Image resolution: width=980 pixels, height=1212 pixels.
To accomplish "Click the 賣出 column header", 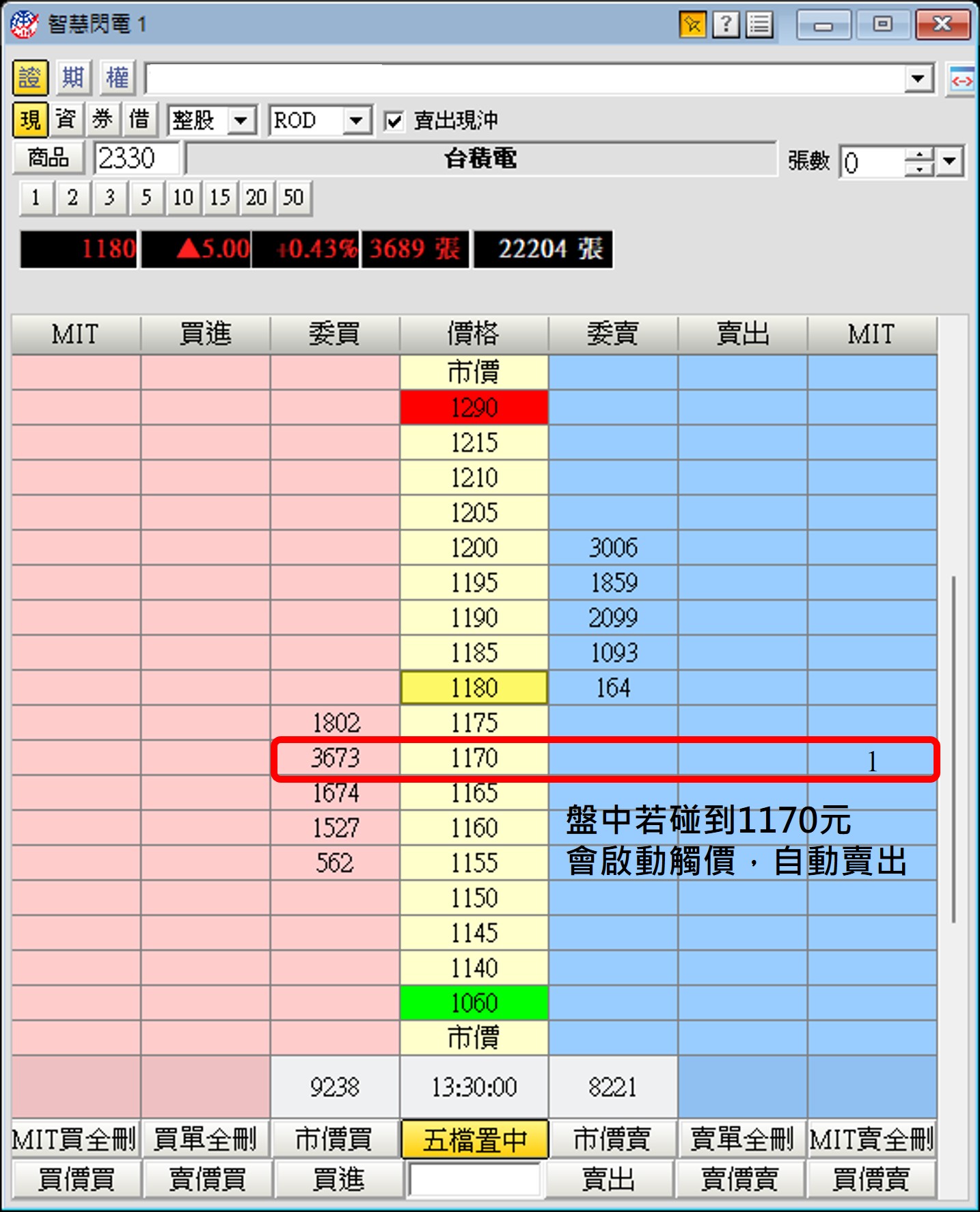I will tap(743, 334).
